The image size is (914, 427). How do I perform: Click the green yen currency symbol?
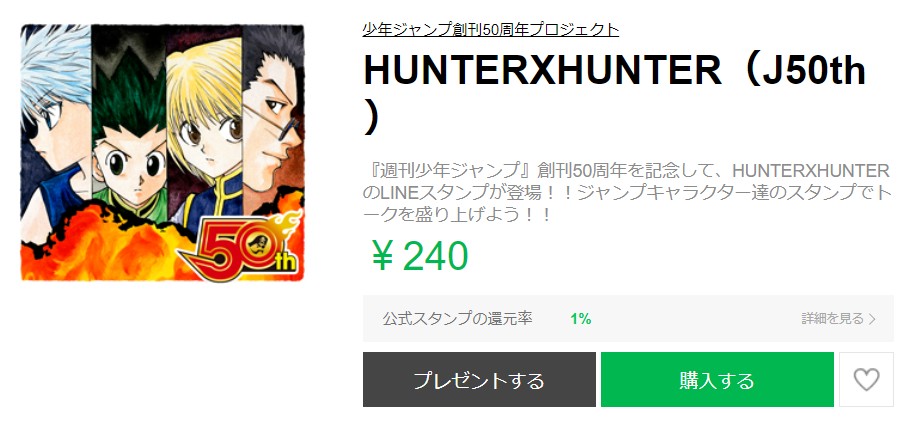(x=382, y=256)
